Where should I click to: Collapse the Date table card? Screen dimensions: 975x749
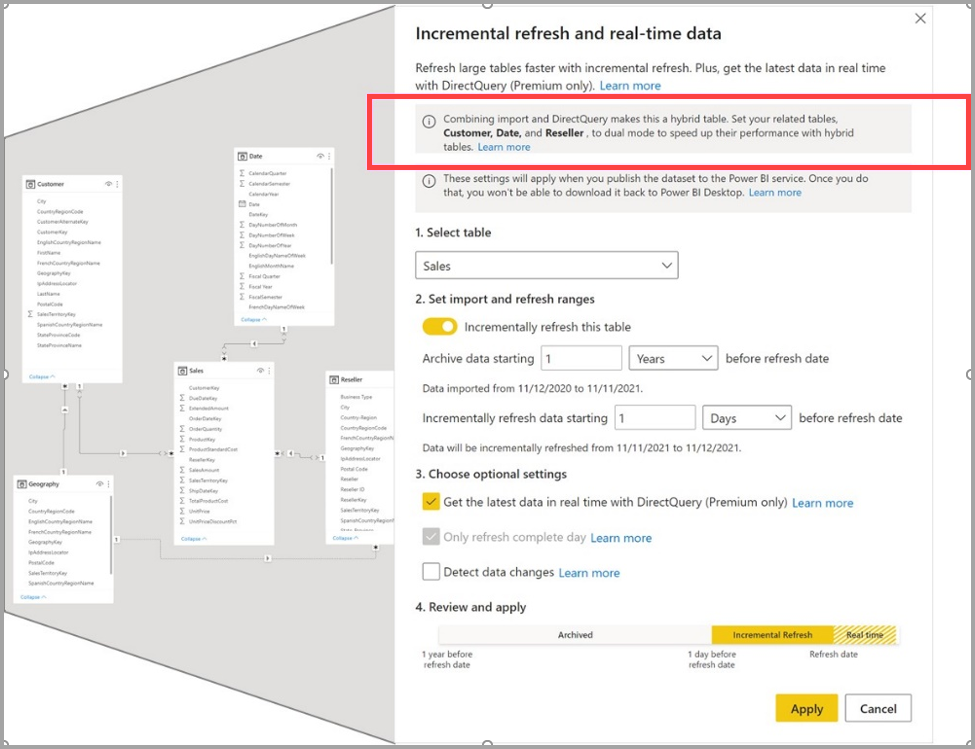[x=254, y=319]
